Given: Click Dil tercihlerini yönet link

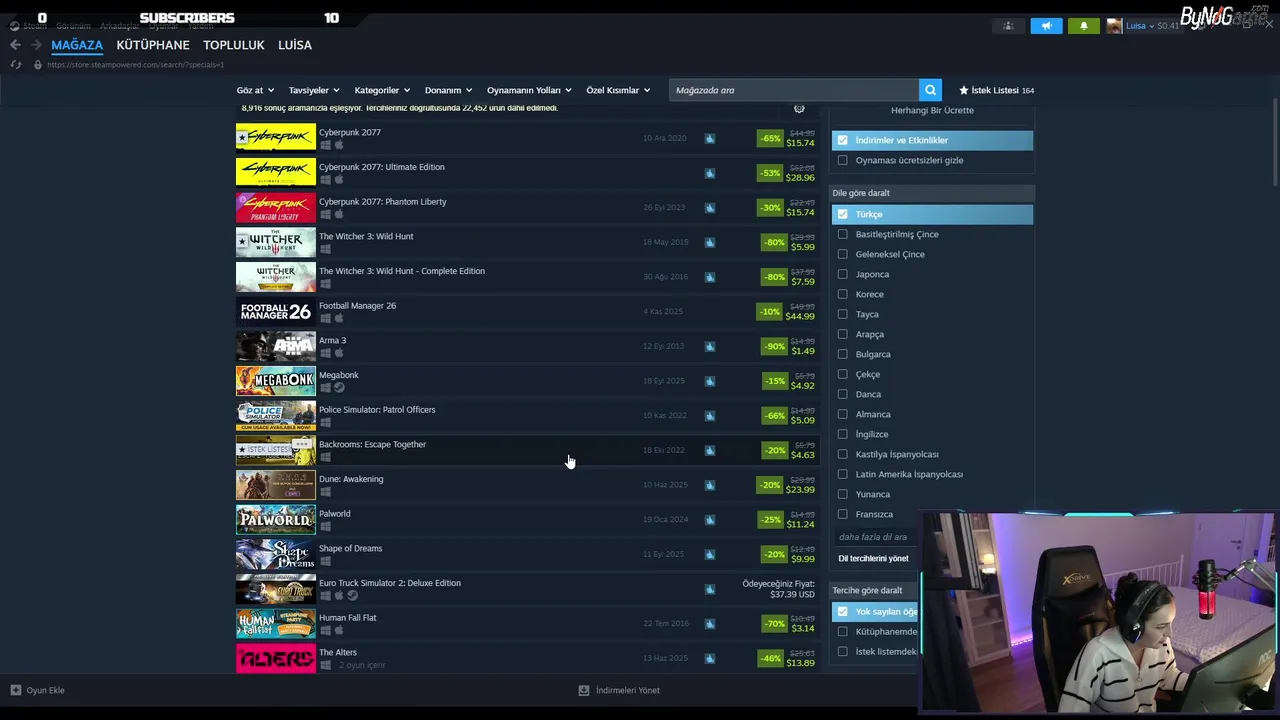Looking at the screenshot, I should pyautogui.click(x=873, y=558).
